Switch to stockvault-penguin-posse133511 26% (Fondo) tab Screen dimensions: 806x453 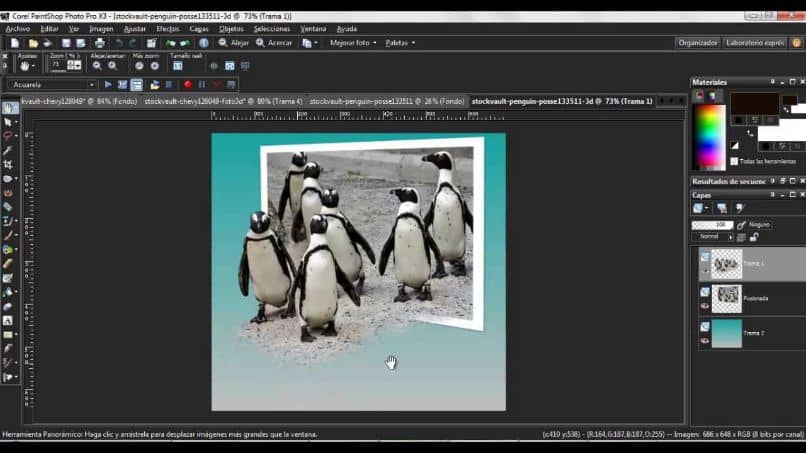[x=387, y=101]
